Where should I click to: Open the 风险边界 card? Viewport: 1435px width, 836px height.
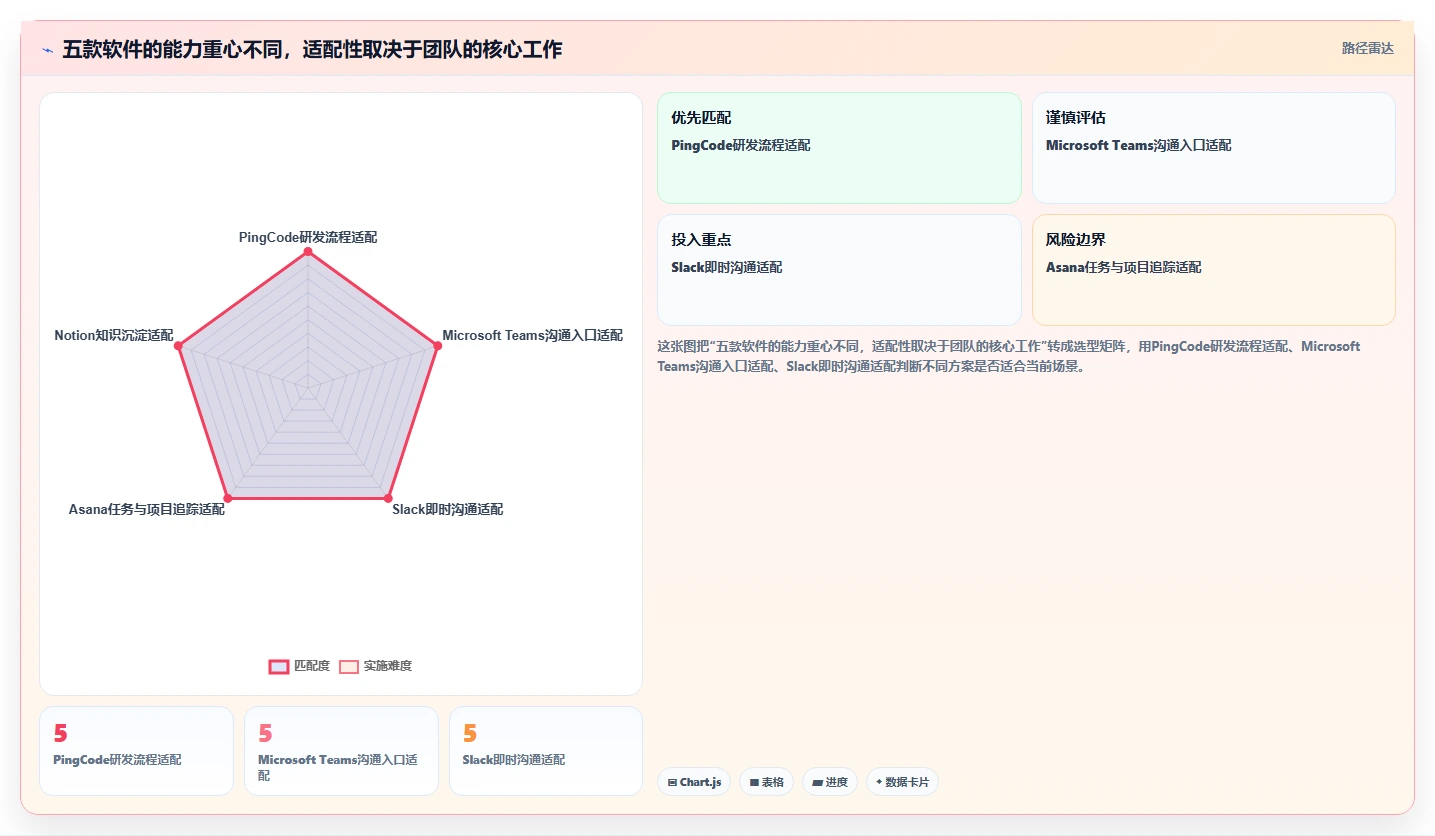[1213, 270]
